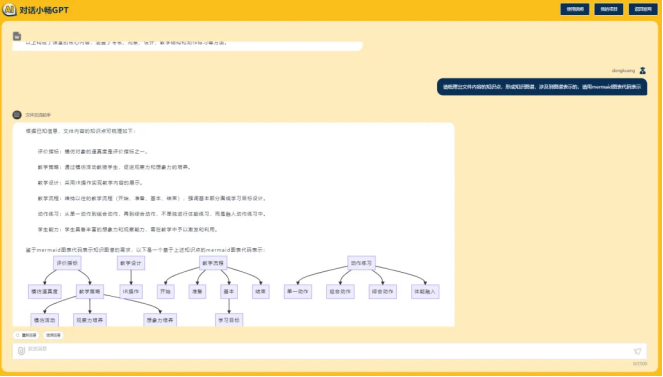Image resolution: width=663 pixels, height=377 pixels.
Task: Click the user message bubble mentioning mermaid
Action: coord(542,87)
